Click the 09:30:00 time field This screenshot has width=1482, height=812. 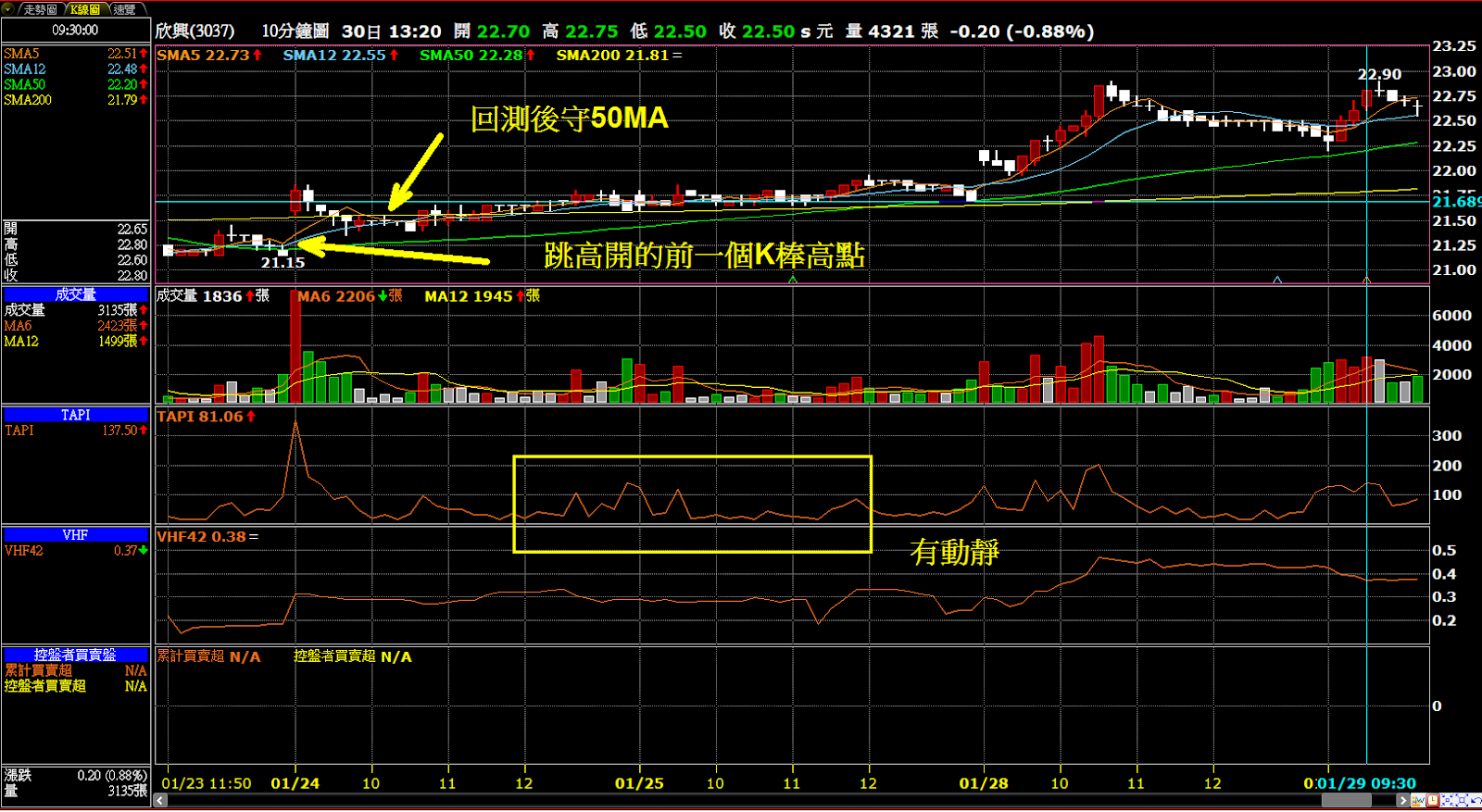point(75,30)
